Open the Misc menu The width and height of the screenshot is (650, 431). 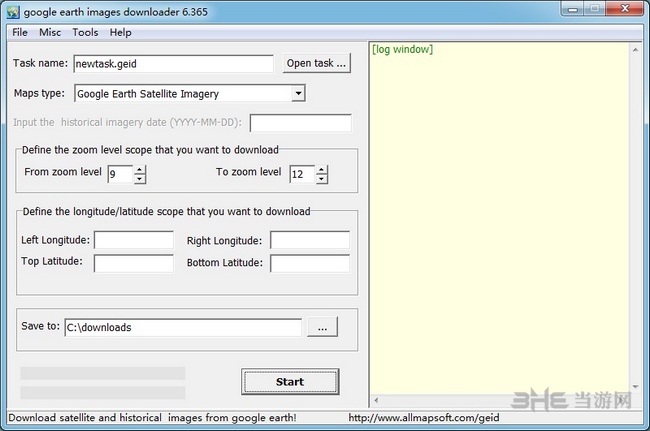tap(50, 32)
